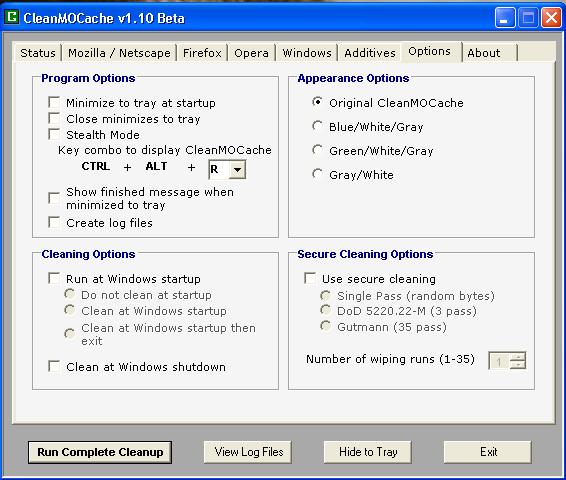
Task: Click Hide to Tray button
Action: coord(367,452)
